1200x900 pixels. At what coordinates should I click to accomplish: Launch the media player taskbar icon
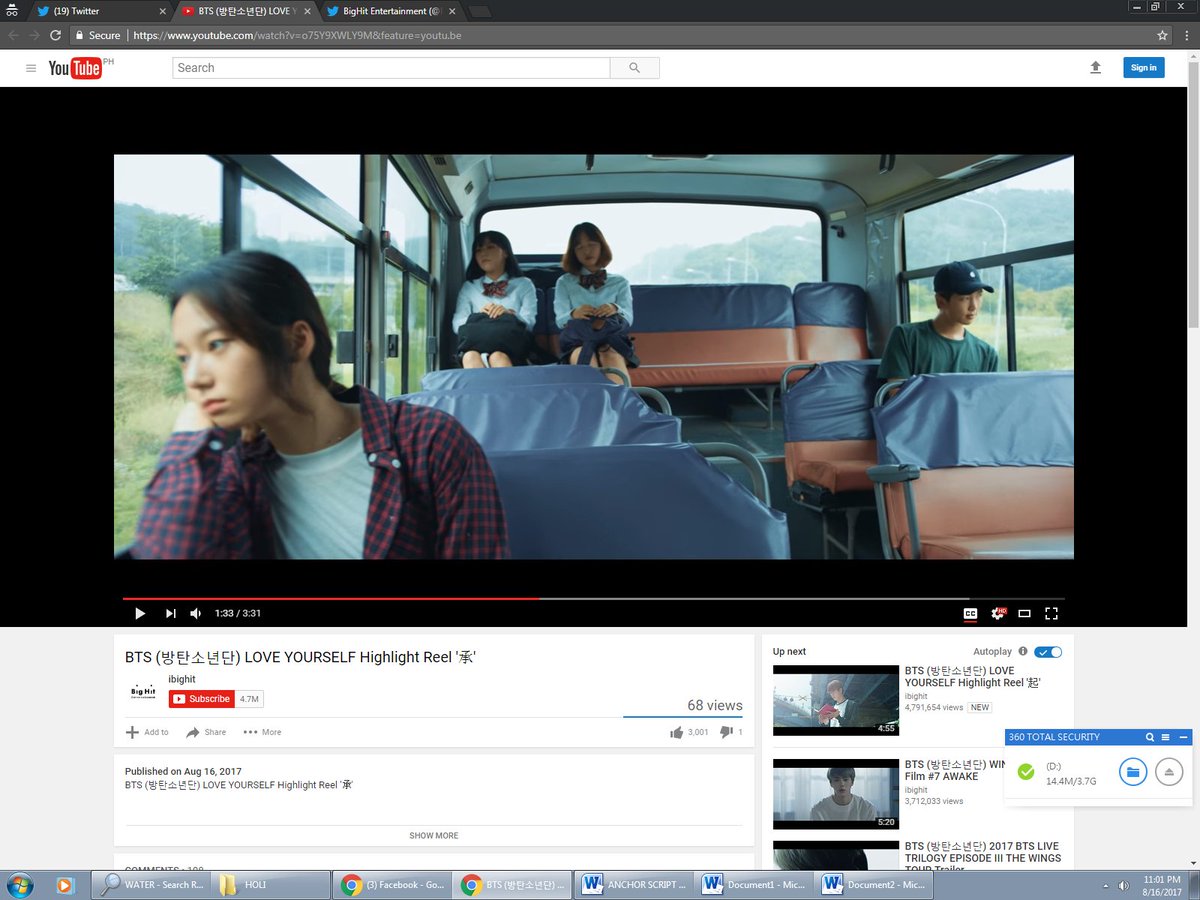point(66,885)
